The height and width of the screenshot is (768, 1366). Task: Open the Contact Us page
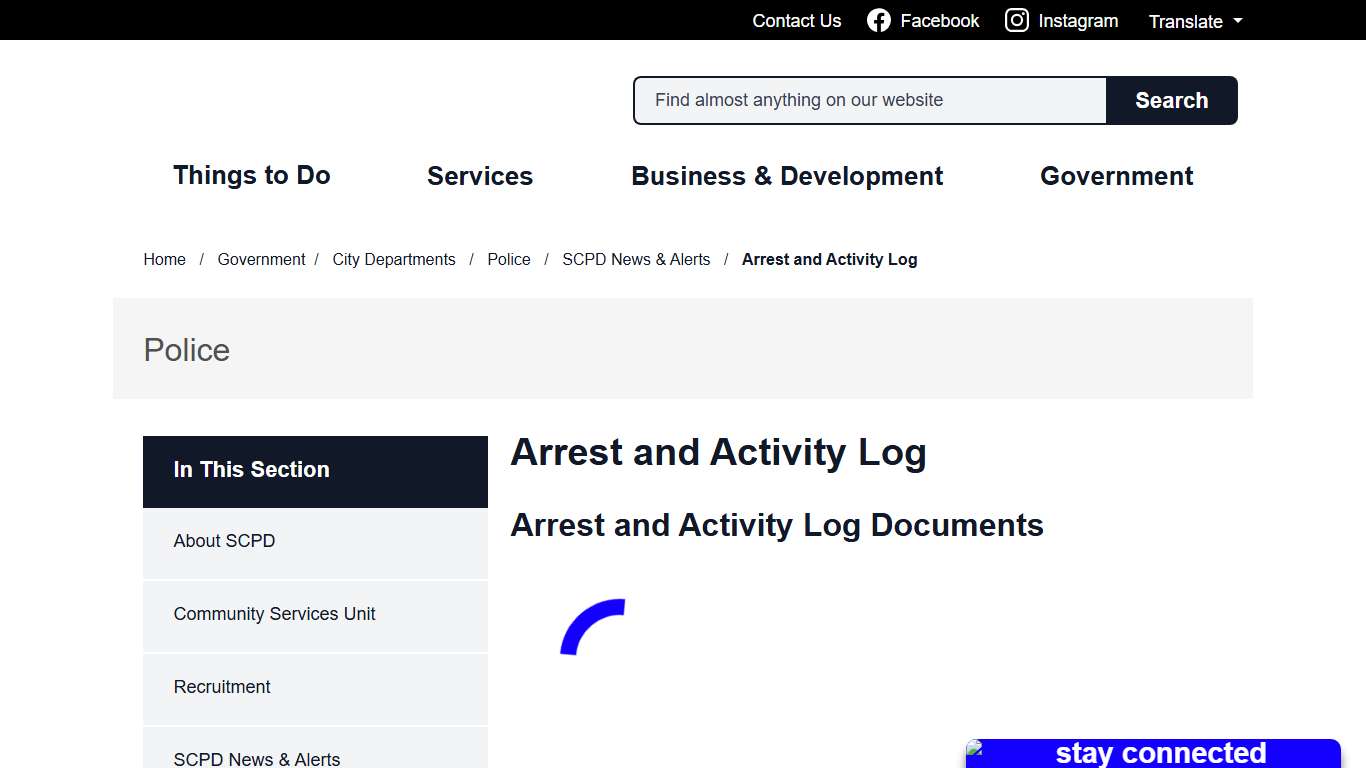[796, 20]
